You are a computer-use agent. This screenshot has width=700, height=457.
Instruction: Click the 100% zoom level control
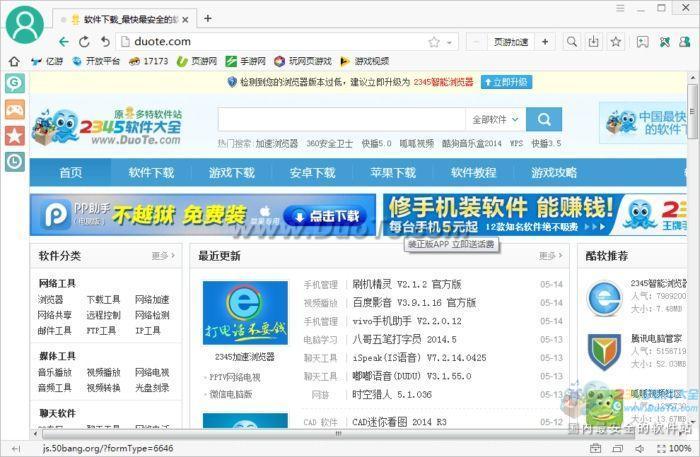[x=680, y=448]
